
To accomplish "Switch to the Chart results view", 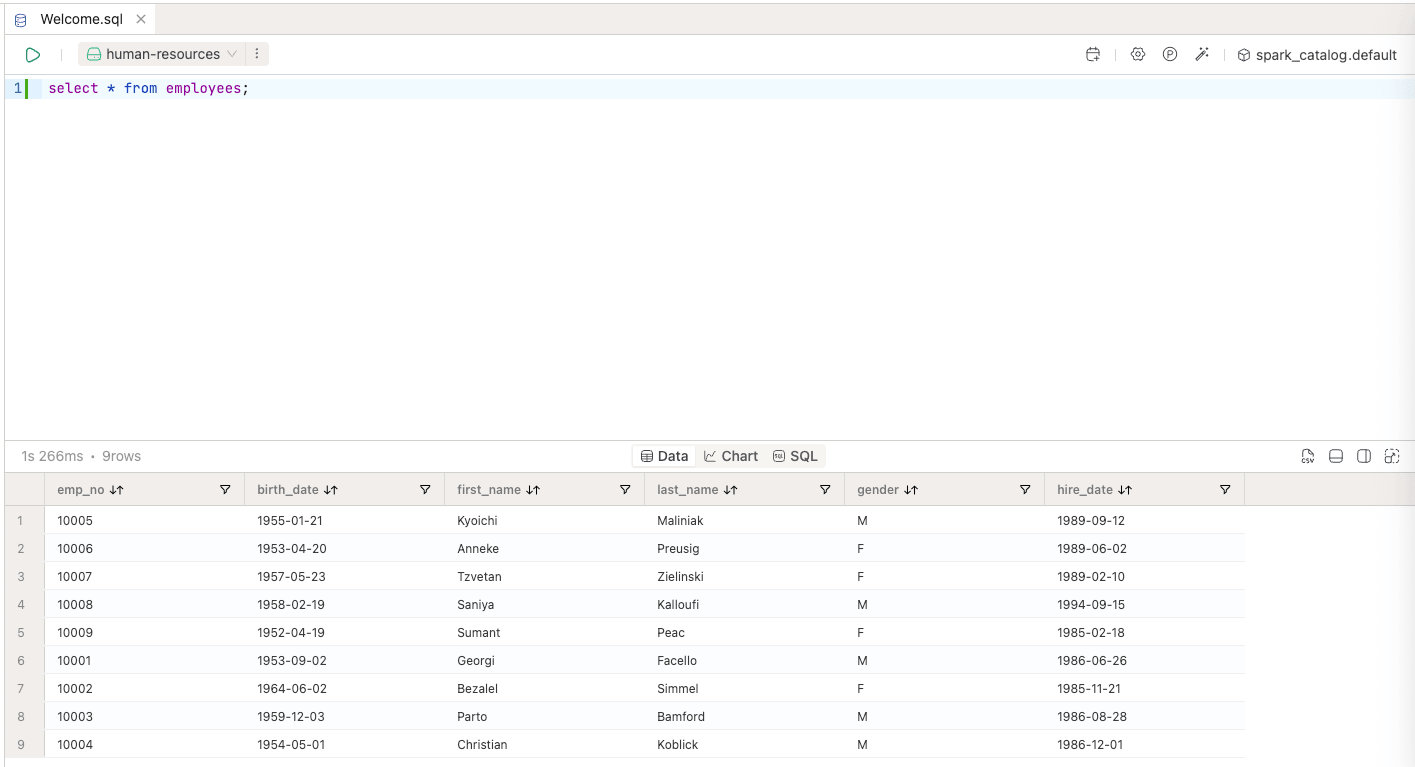I will point(731,456).
